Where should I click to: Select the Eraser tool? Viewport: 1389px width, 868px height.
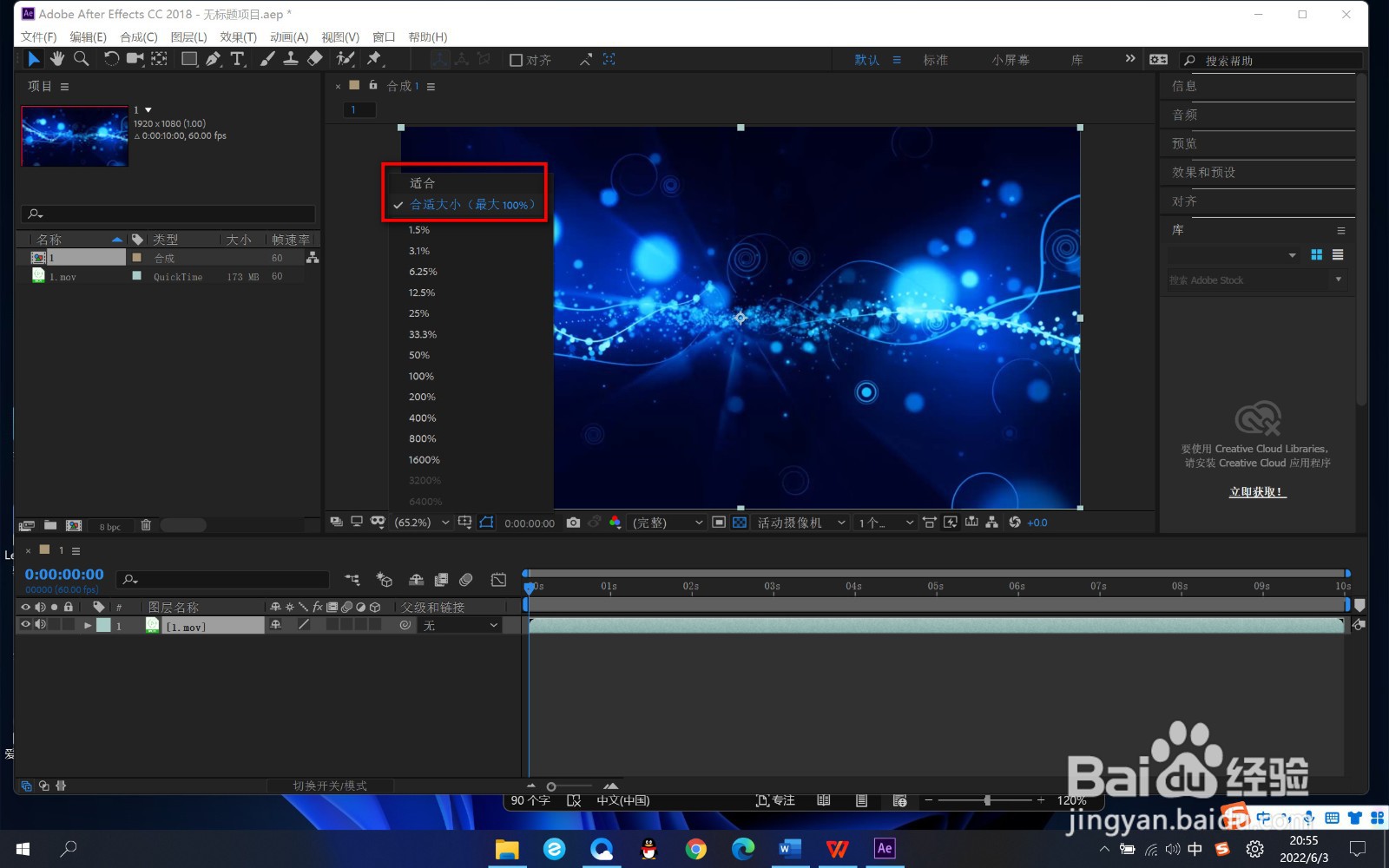pos(315,59)
